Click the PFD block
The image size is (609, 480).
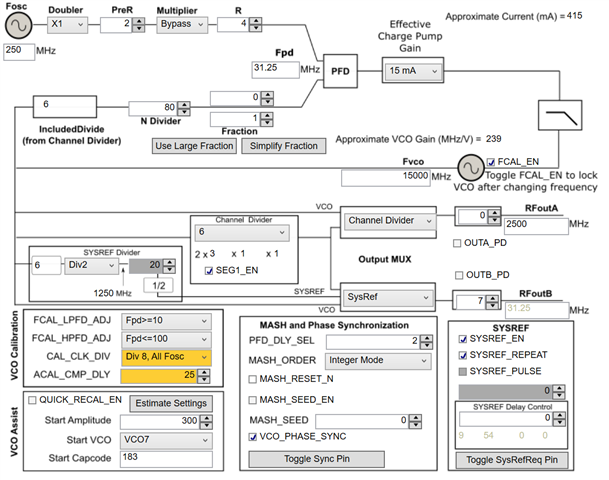[340, 71]
